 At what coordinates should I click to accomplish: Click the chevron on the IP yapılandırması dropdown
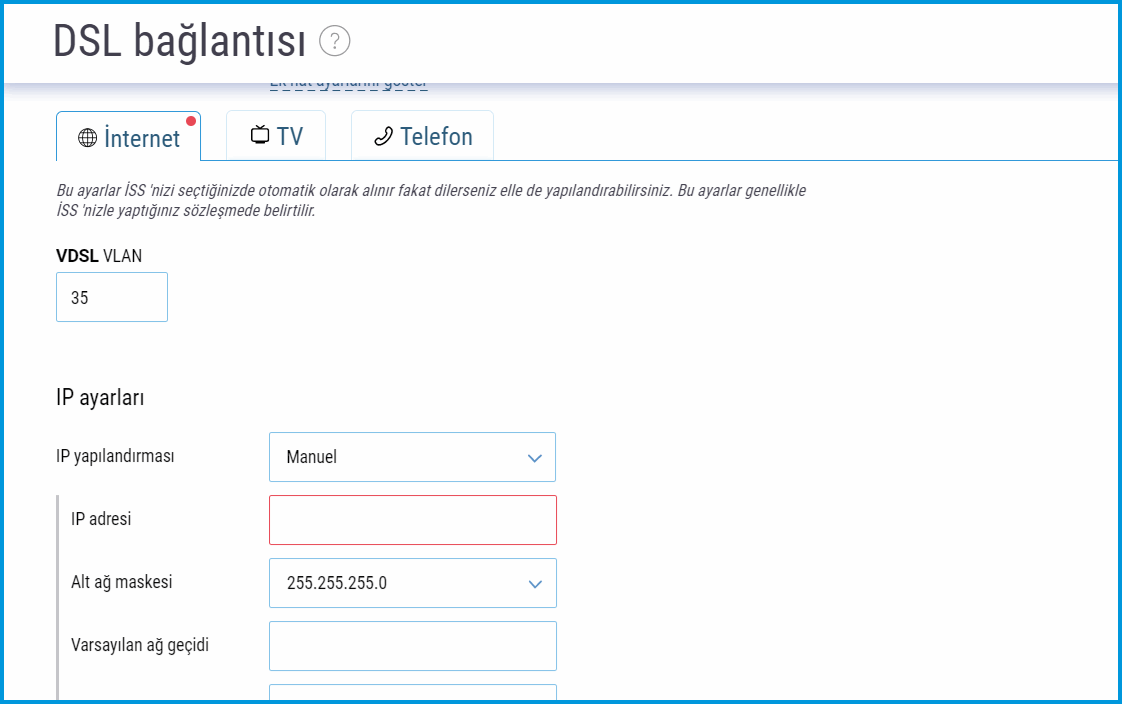pyautogui.click(x=534, y=457)
